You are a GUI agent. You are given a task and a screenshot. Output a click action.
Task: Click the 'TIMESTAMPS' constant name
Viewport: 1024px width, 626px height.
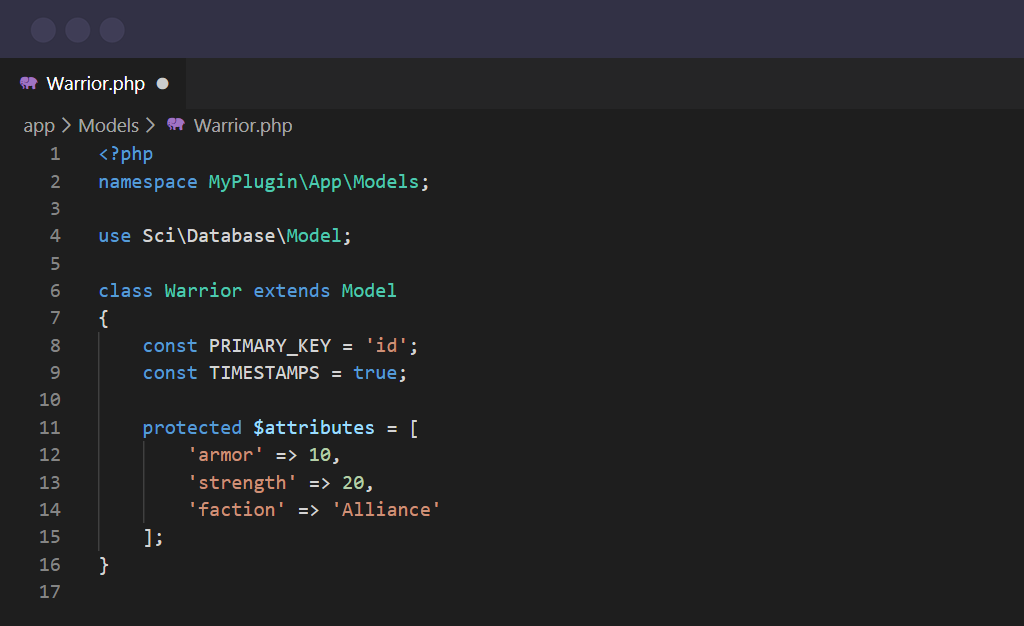pyautogui.click(x=264, y=373)
